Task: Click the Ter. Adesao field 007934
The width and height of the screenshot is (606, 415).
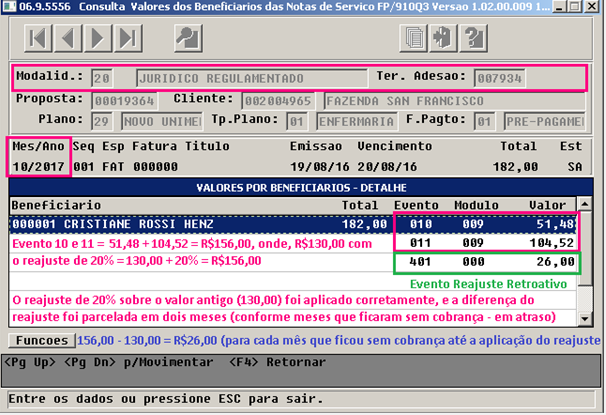Action: pos(499,78)
